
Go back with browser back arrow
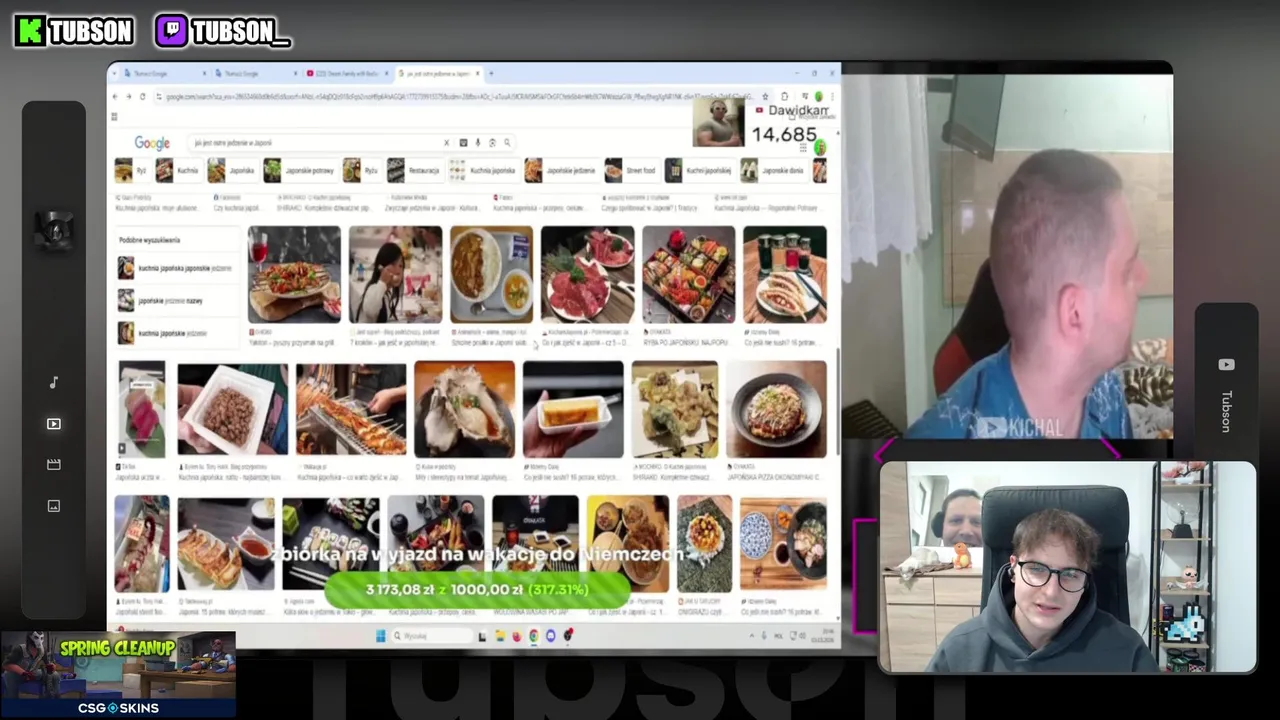(115, 96)
